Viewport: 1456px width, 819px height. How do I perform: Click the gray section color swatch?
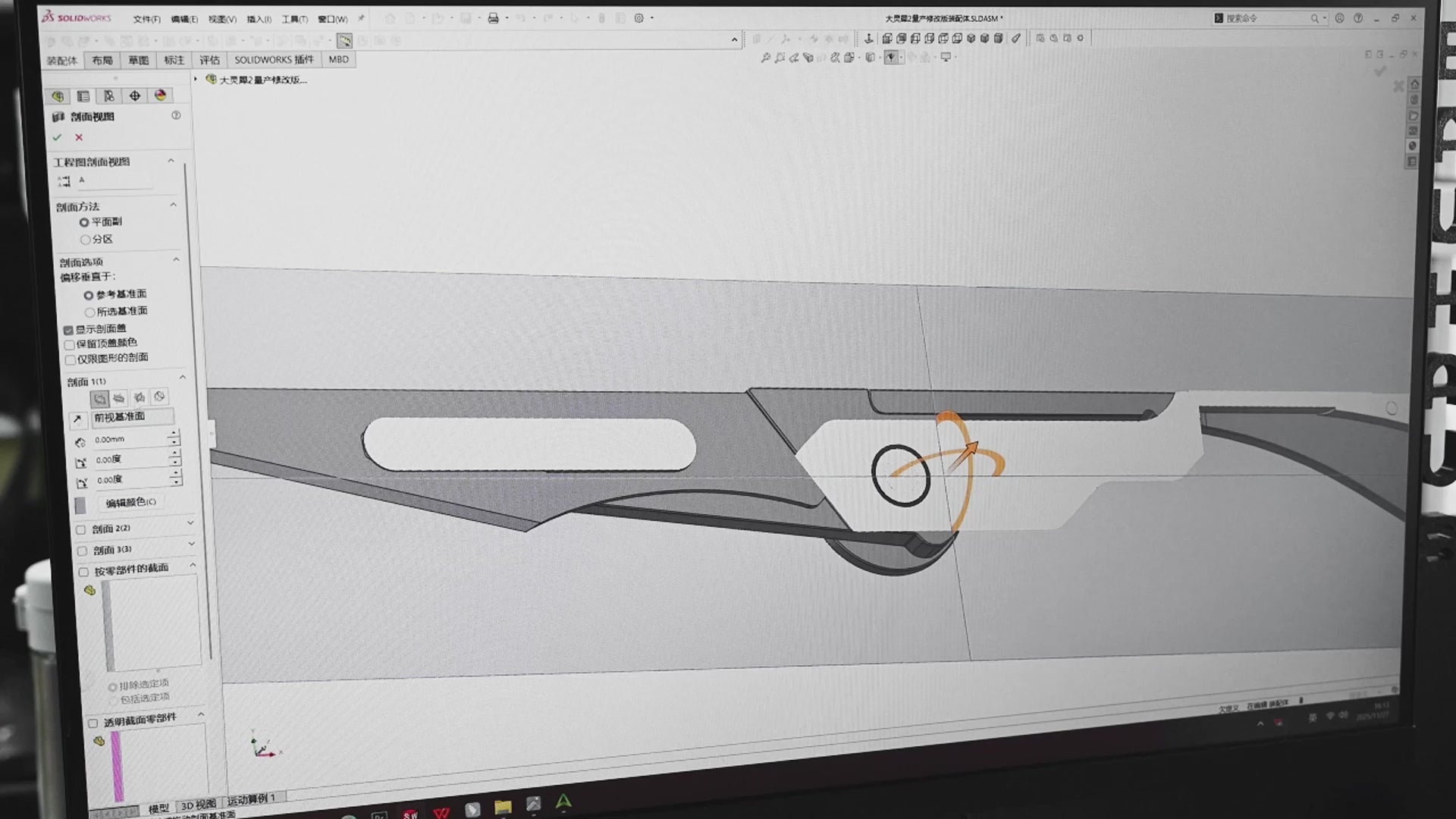point(80,505)
